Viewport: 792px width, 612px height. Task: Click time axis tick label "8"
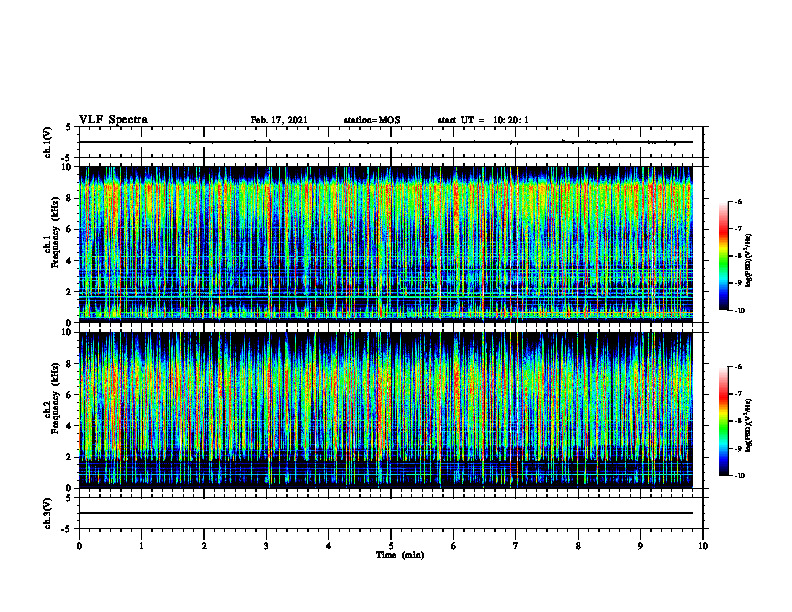click(x=578, y=546)
